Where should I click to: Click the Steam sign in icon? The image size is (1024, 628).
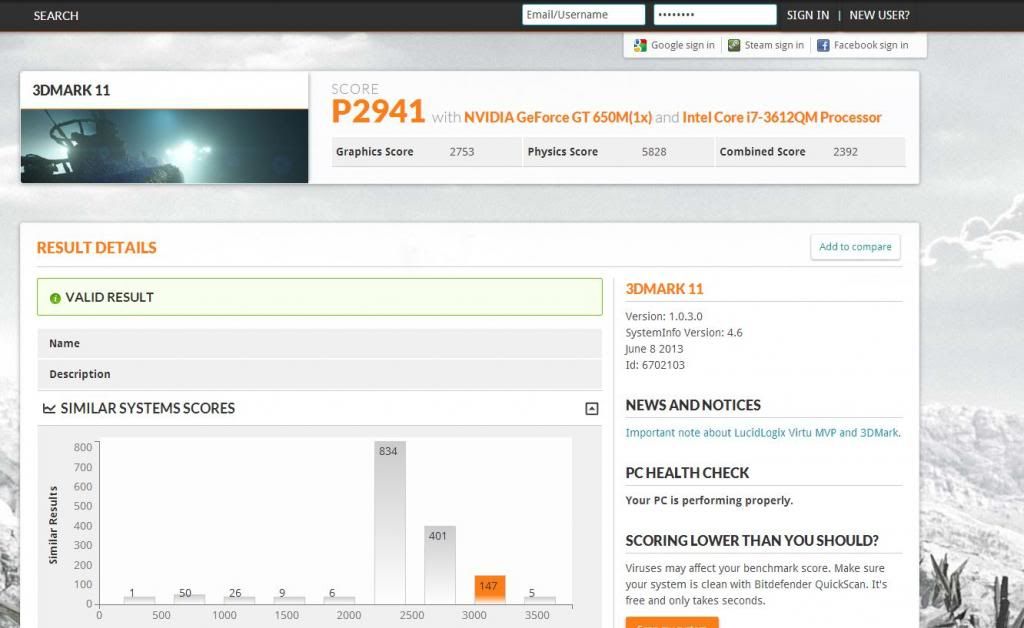coord(734,45)
